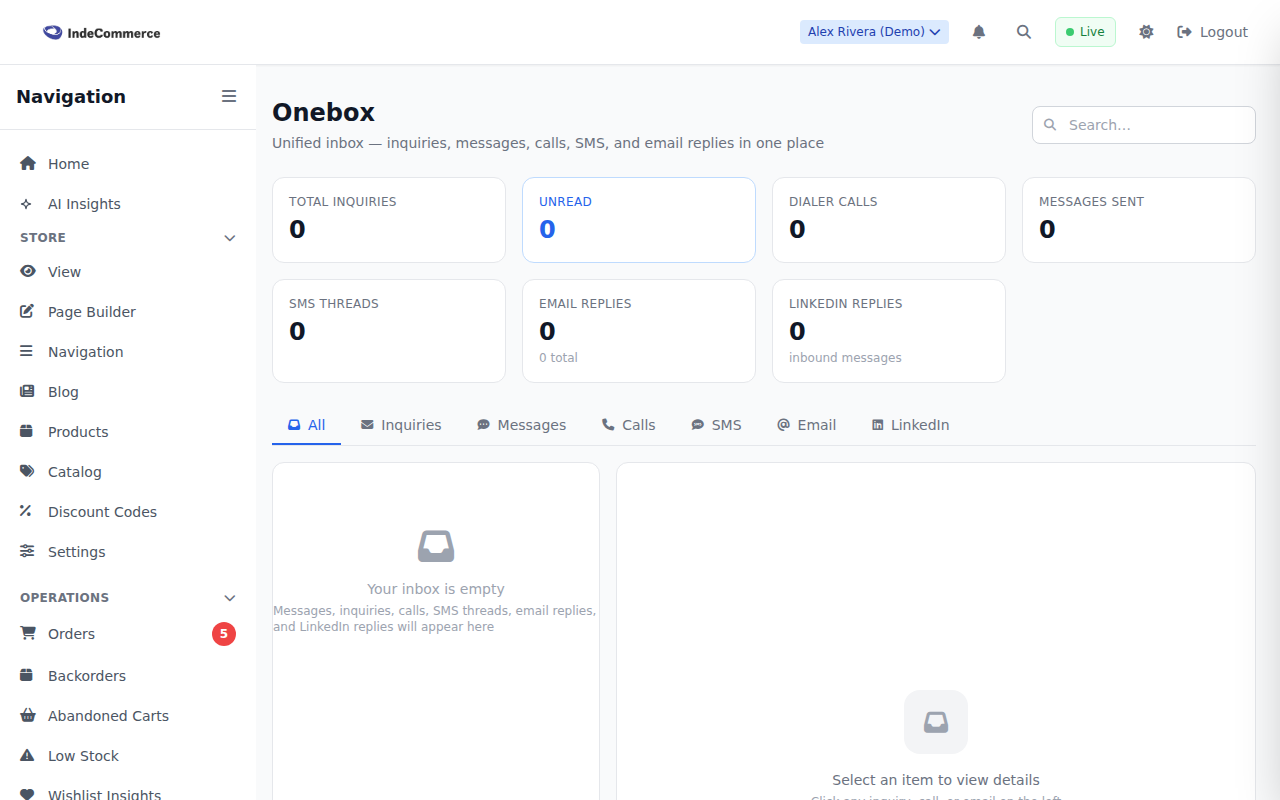This screenshot has height=800, width=1280.
Task: Select the UNREAD stat card
Action: point(639,220)
